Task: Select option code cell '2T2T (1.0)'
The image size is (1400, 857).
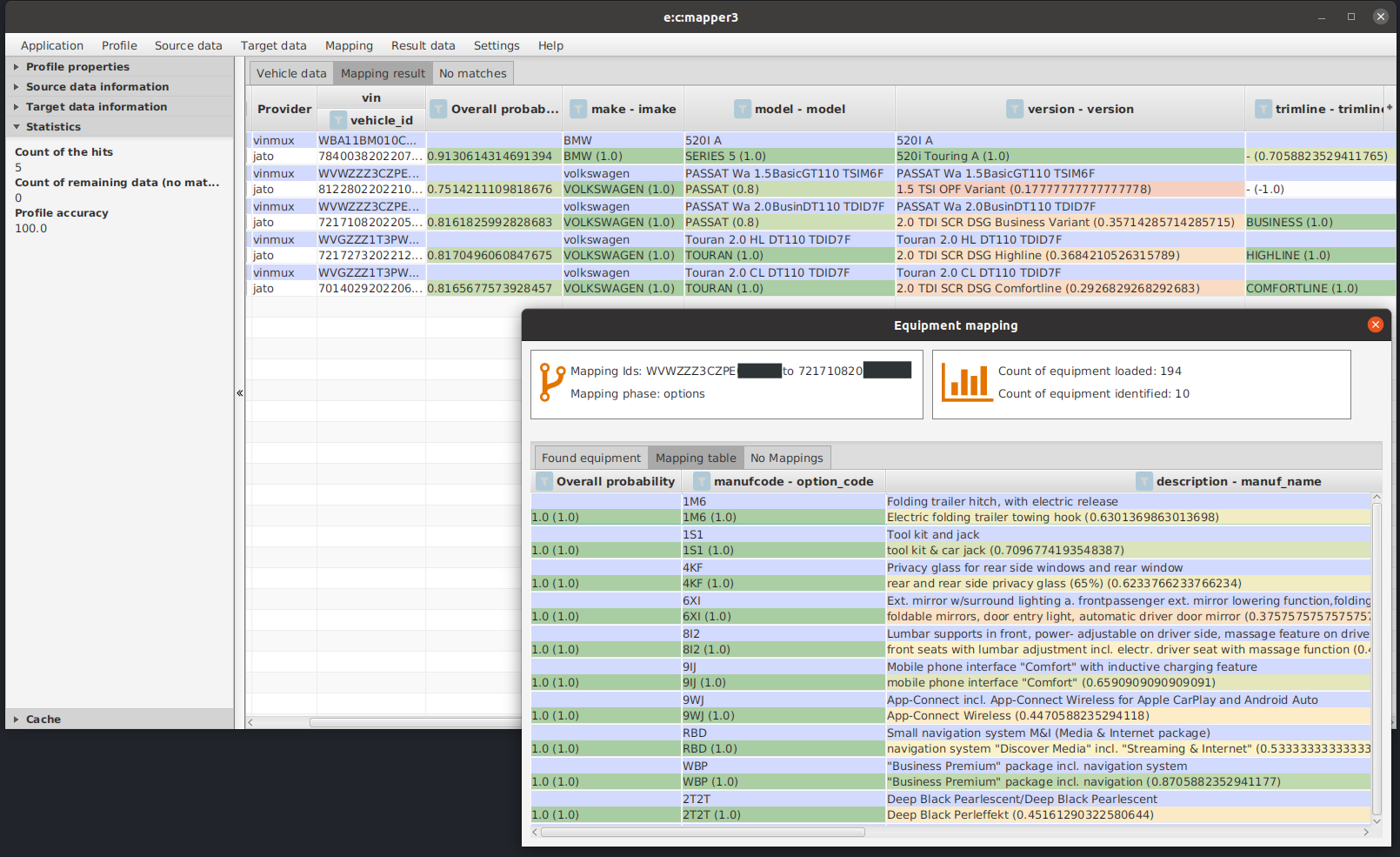Action: click(783, 815)
